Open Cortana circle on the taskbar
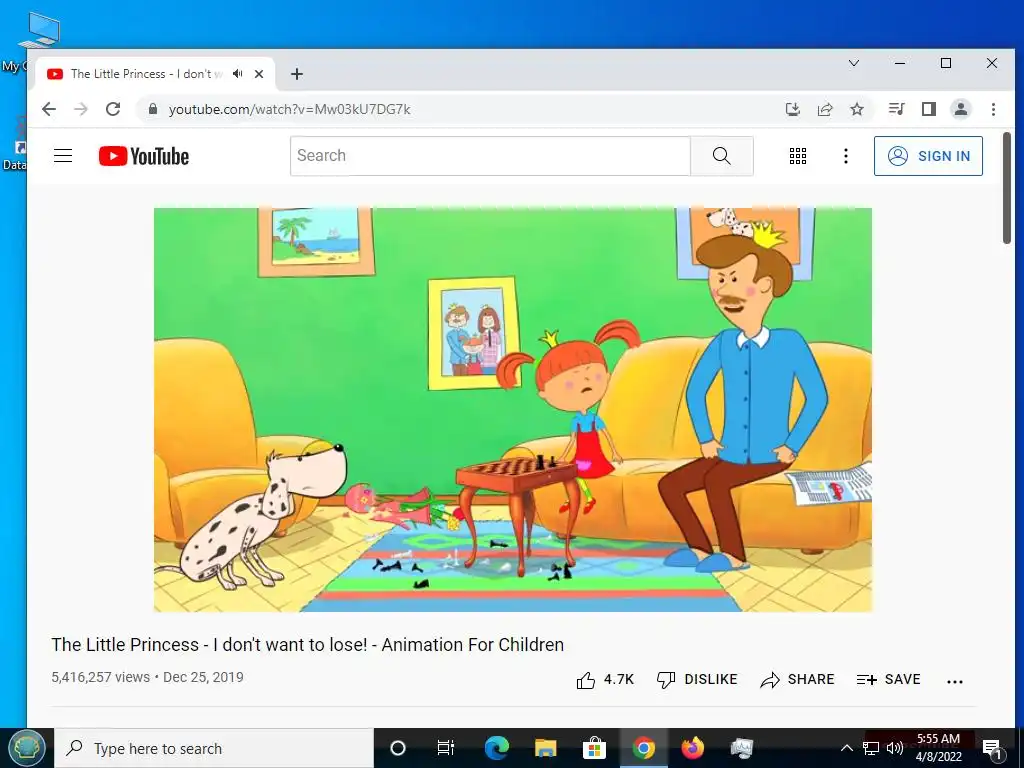Viewport: 1024px width, 768px height. point(398,748)
